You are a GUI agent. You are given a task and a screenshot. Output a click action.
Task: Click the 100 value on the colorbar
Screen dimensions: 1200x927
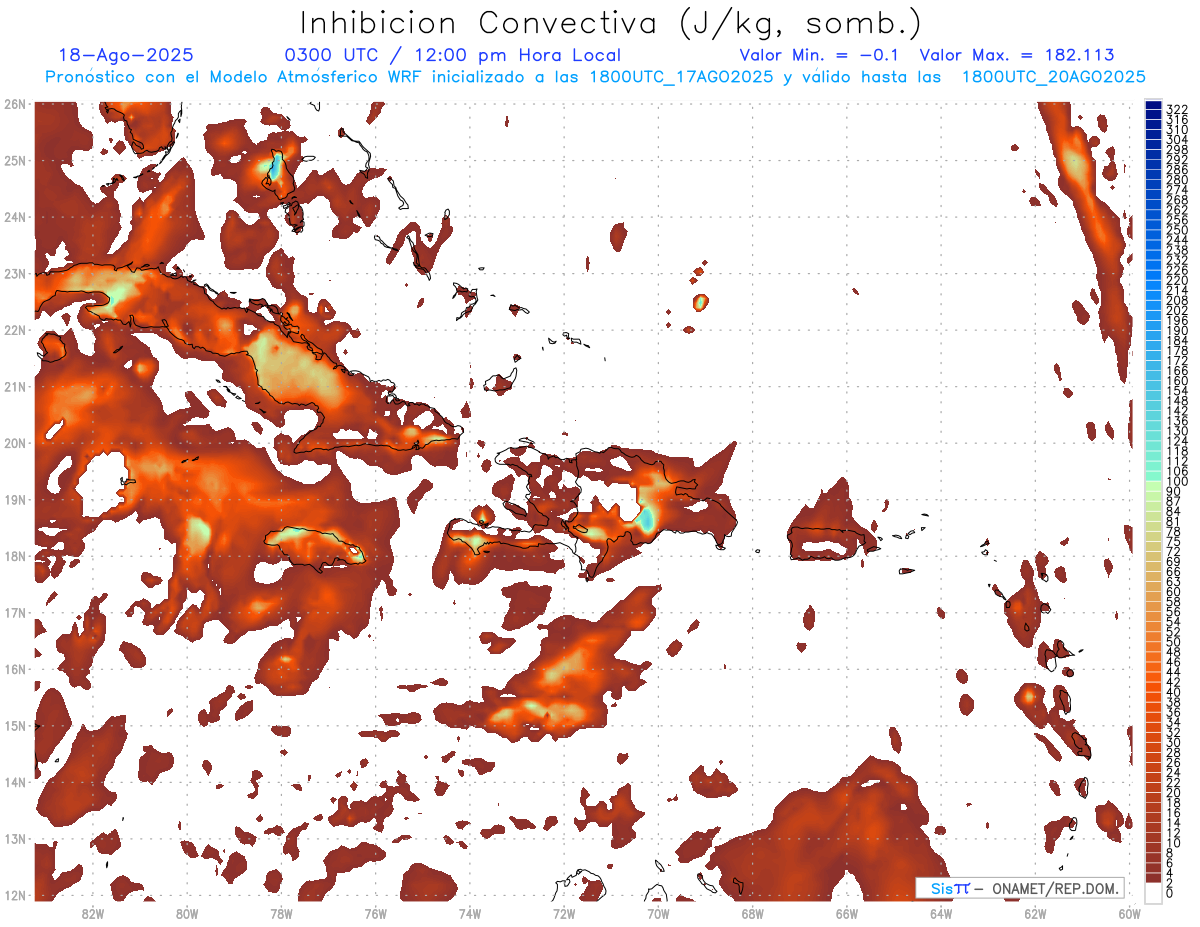[1176, 482]
